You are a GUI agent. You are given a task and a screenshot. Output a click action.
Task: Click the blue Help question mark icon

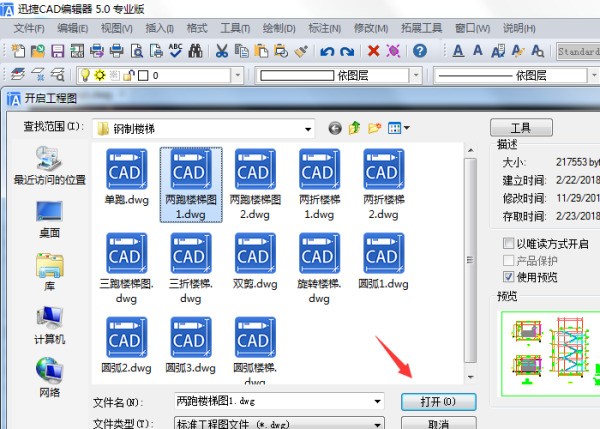pyautogui.click(x=420, y=51)
